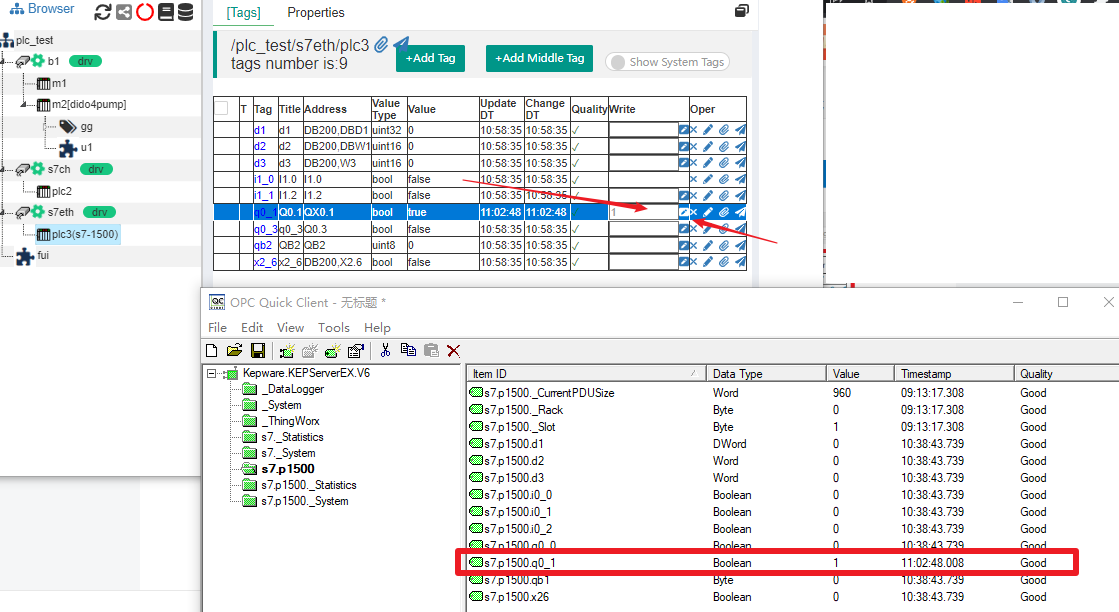Click the paperclip icon in the i1_0 row
Image resolution: width=1119 pixels, height=612 pixels.
(x=724, y=179)
